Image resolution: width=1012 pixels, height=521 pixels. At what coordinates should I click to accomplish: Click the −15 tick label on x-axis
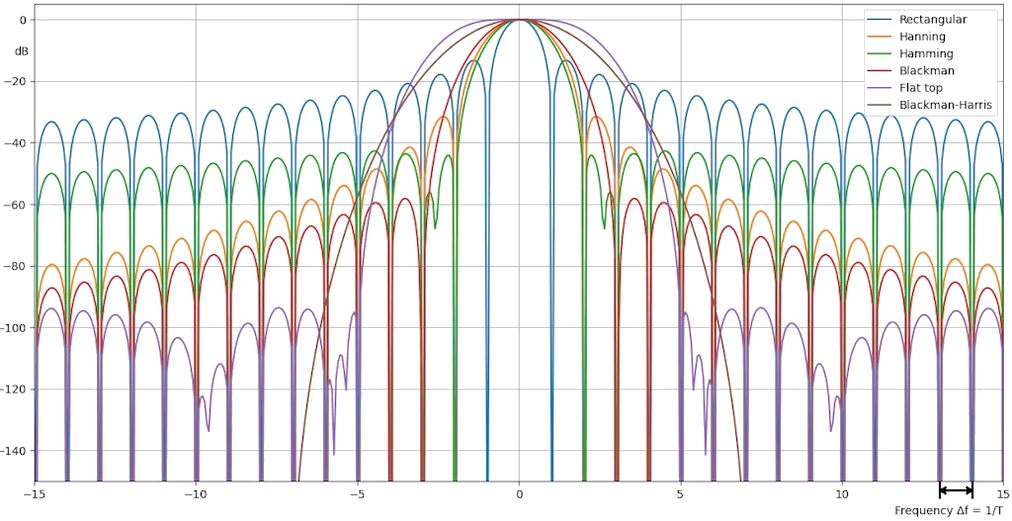[x=34, y=494]
